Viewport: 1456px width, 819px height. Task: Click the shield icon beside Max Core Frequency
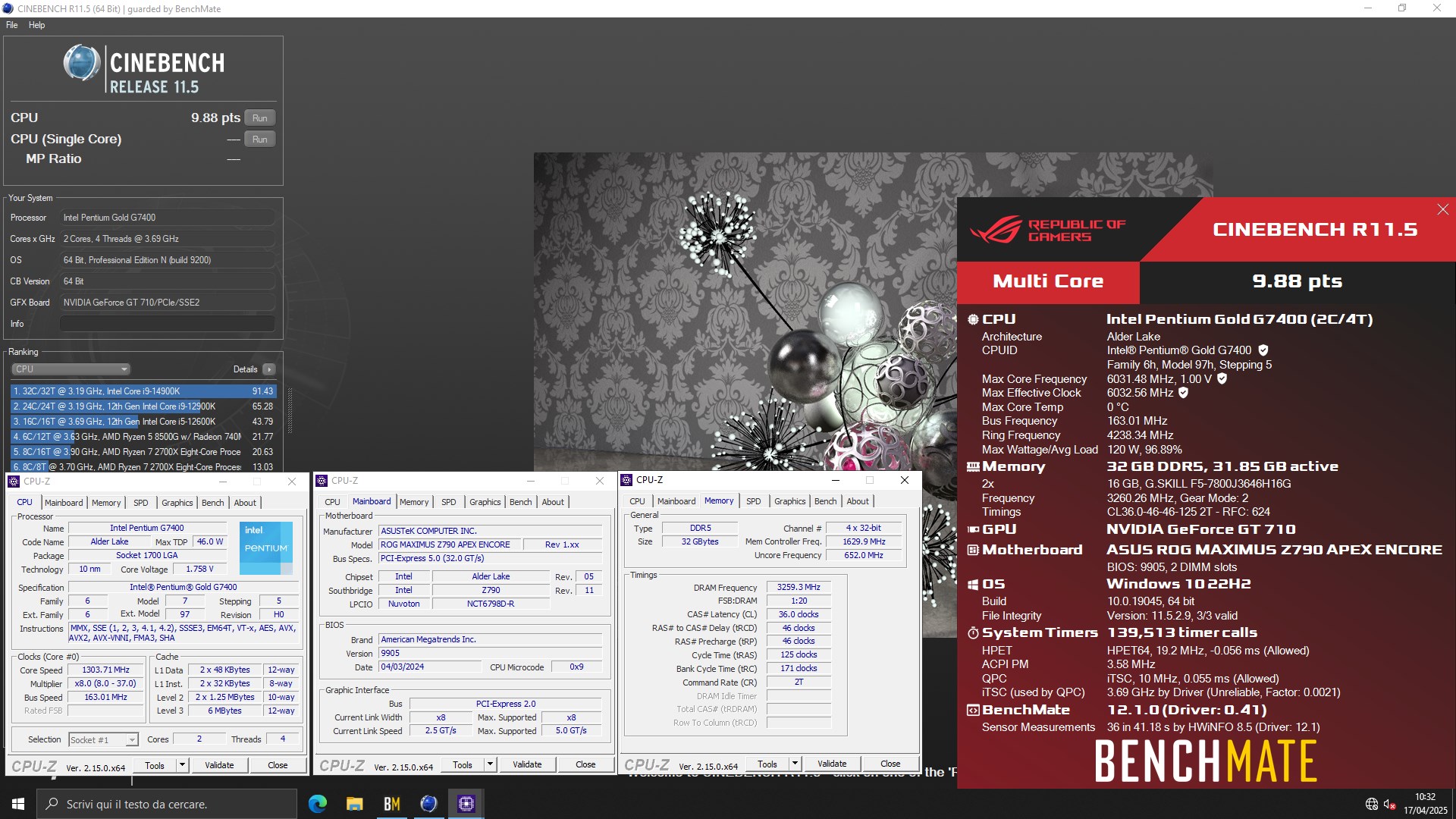point(1222,378)
